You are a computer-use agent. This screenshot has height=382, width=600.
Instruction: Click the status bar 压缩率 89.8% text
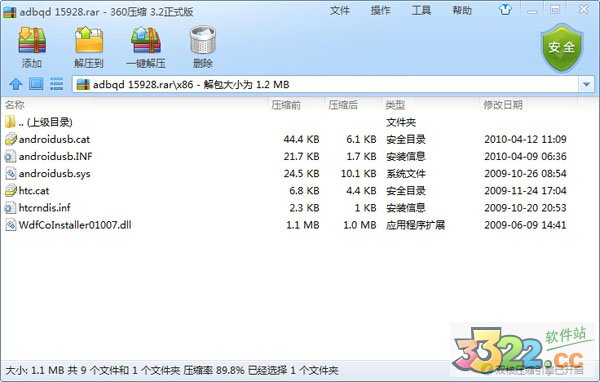coord(214,370)
